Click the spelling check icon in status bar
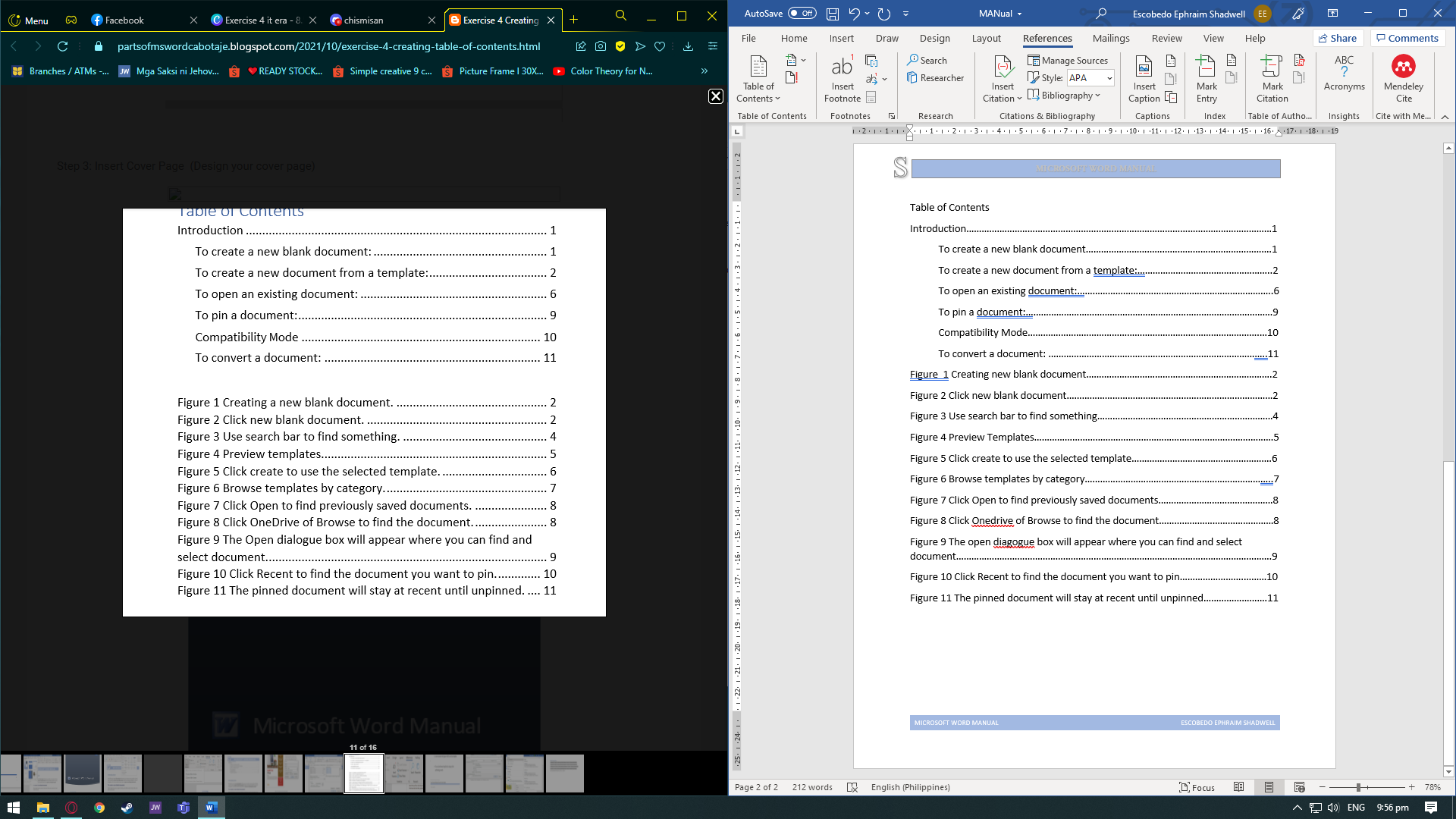 tap(852, 787)
